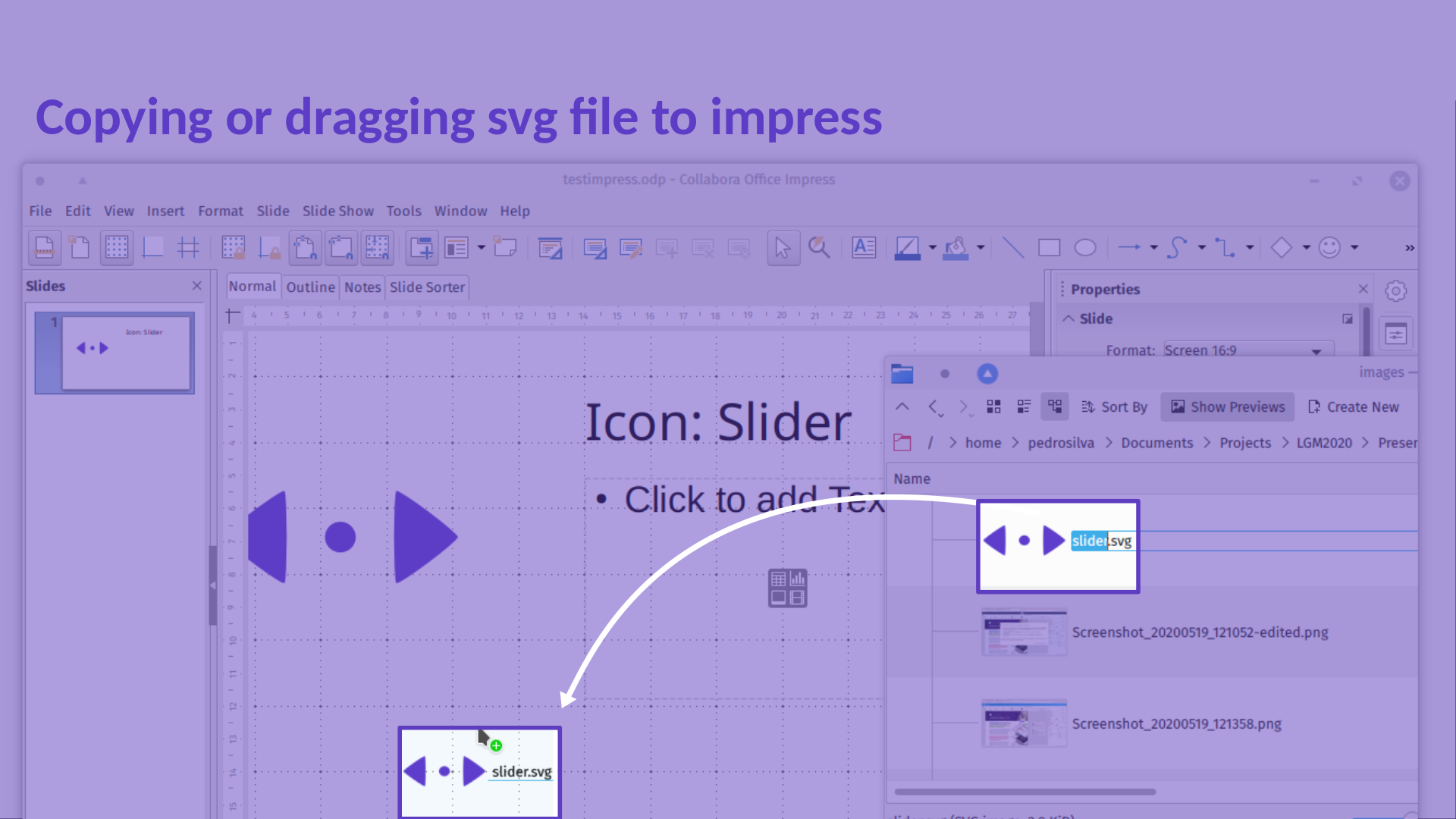Select the Rectangle shape tool
The width and height of the screenshot is (1456, 819).
point(1049,248)
